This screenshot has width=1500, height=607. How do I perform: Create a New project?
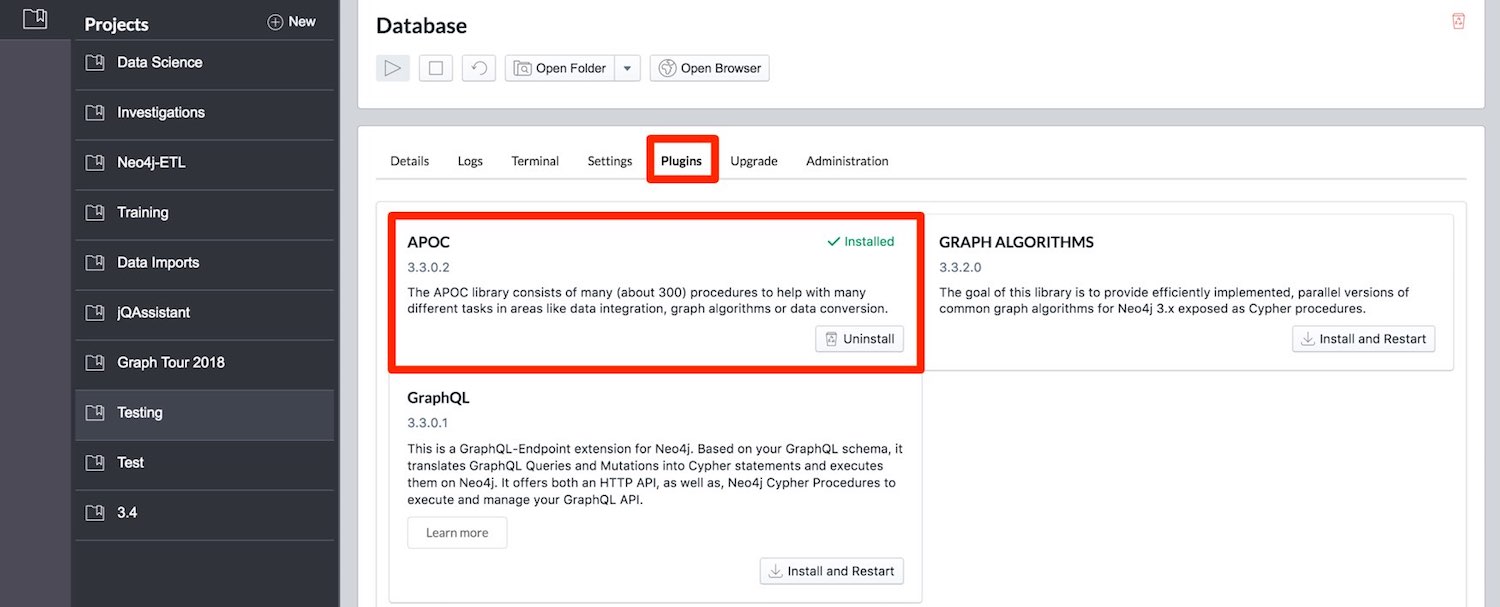tap(292, 22)
